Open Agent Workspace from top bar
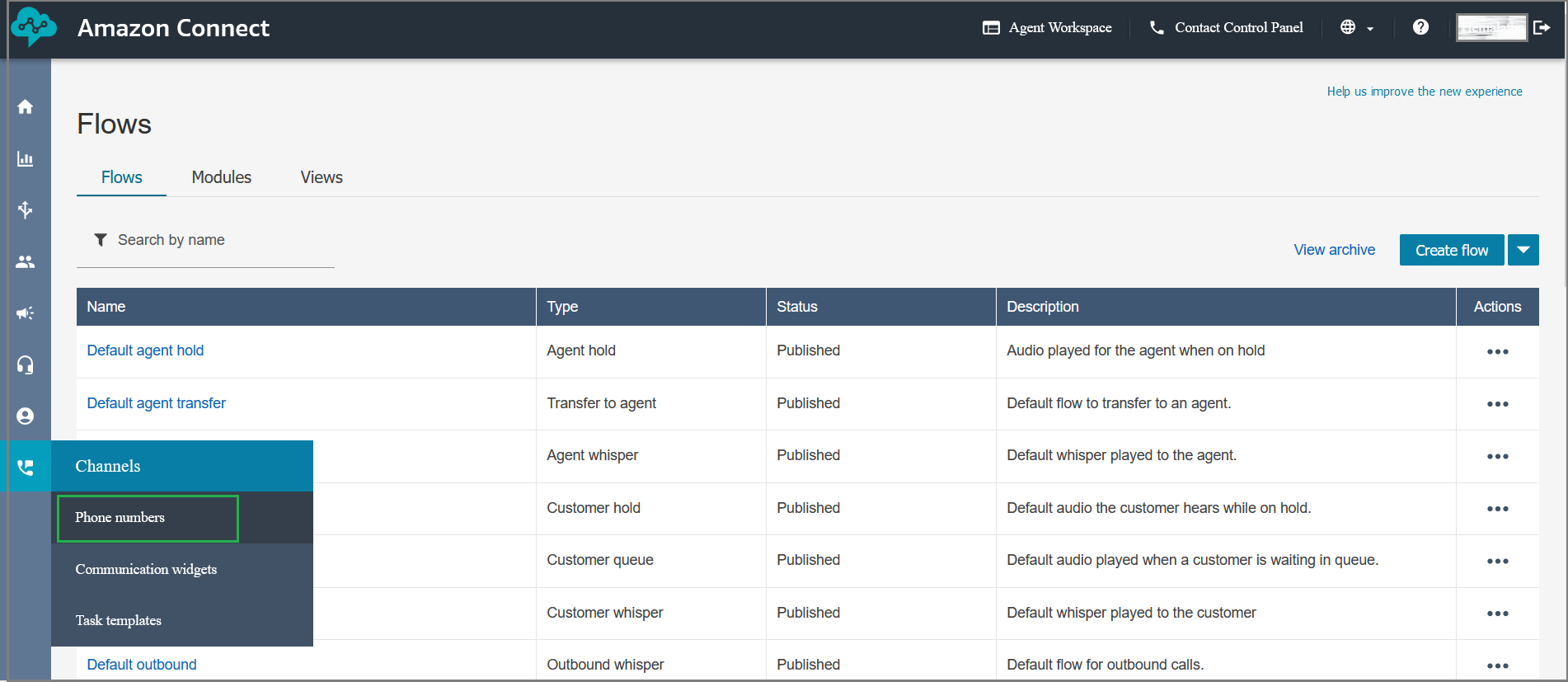Viewport: 1568px width, 682px height. pos(1047,27)
